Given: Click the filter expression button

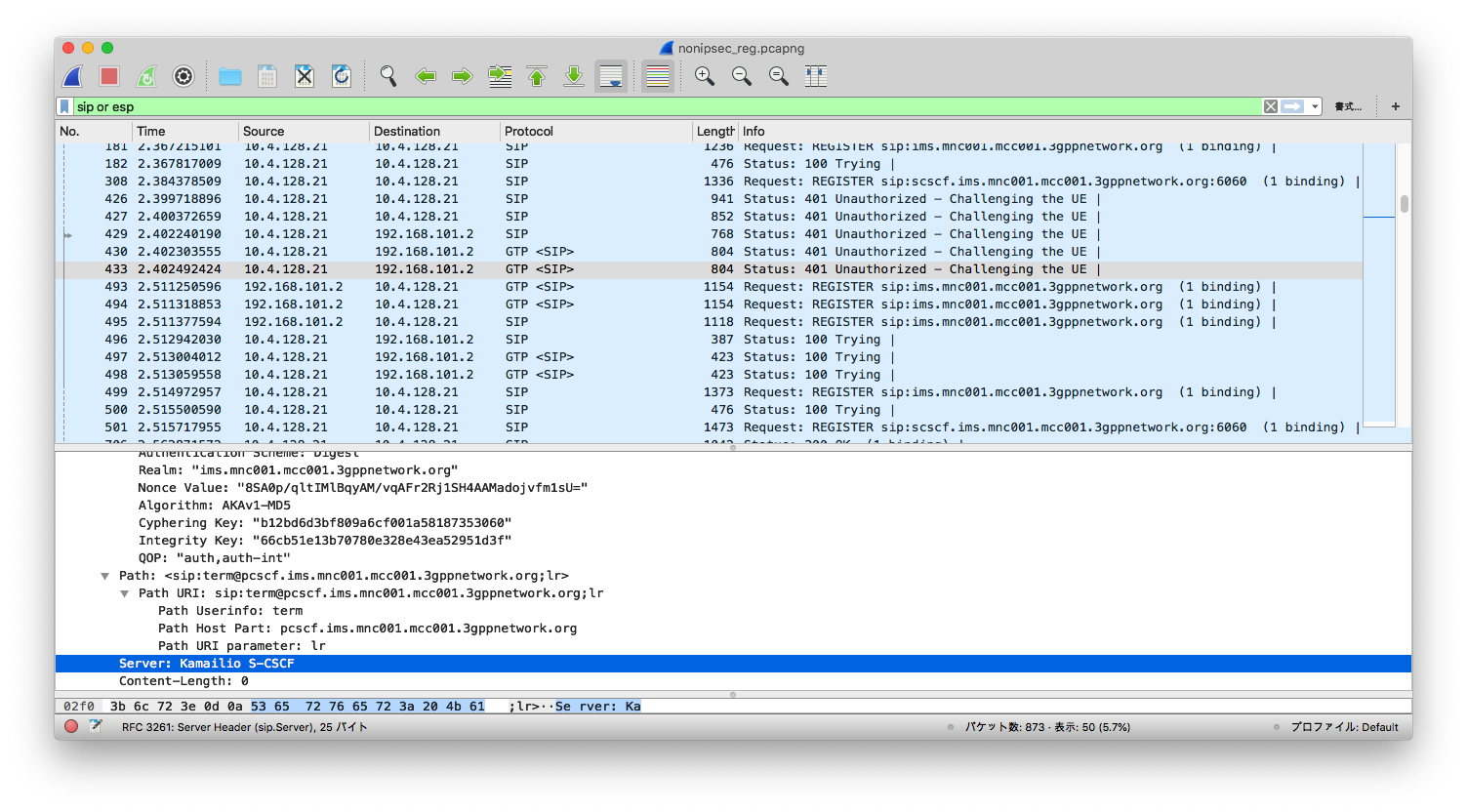Looking at the screenshot, I should click(1348, 106).
